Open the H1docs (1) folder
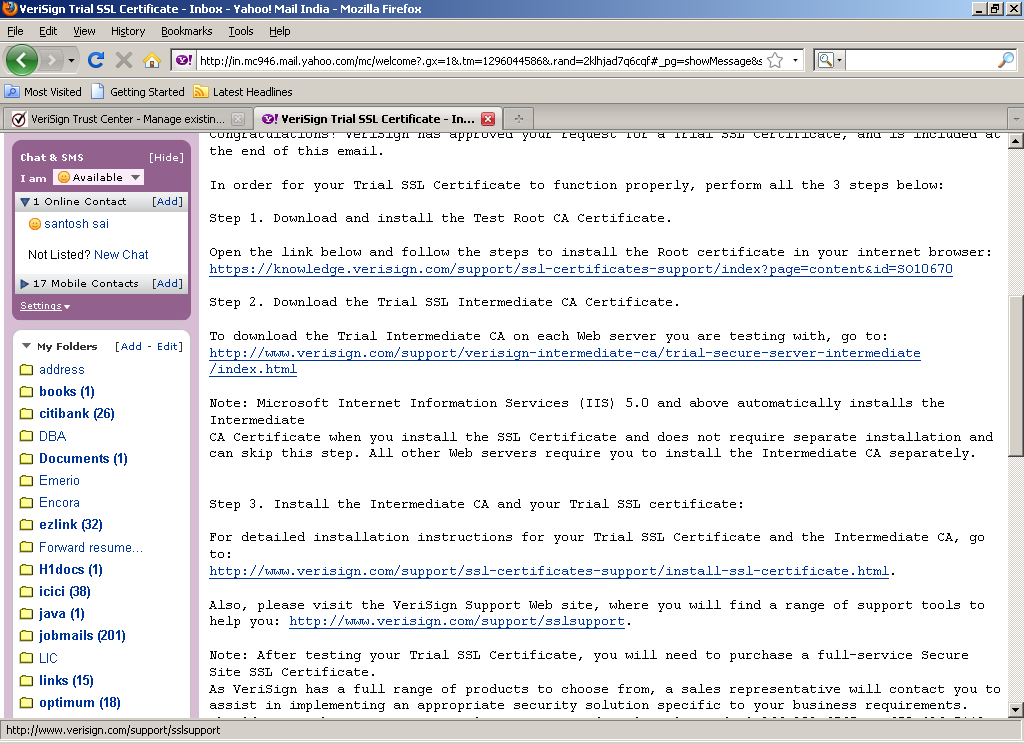Viewport: 1024px width, 744px height. point(71,570)
